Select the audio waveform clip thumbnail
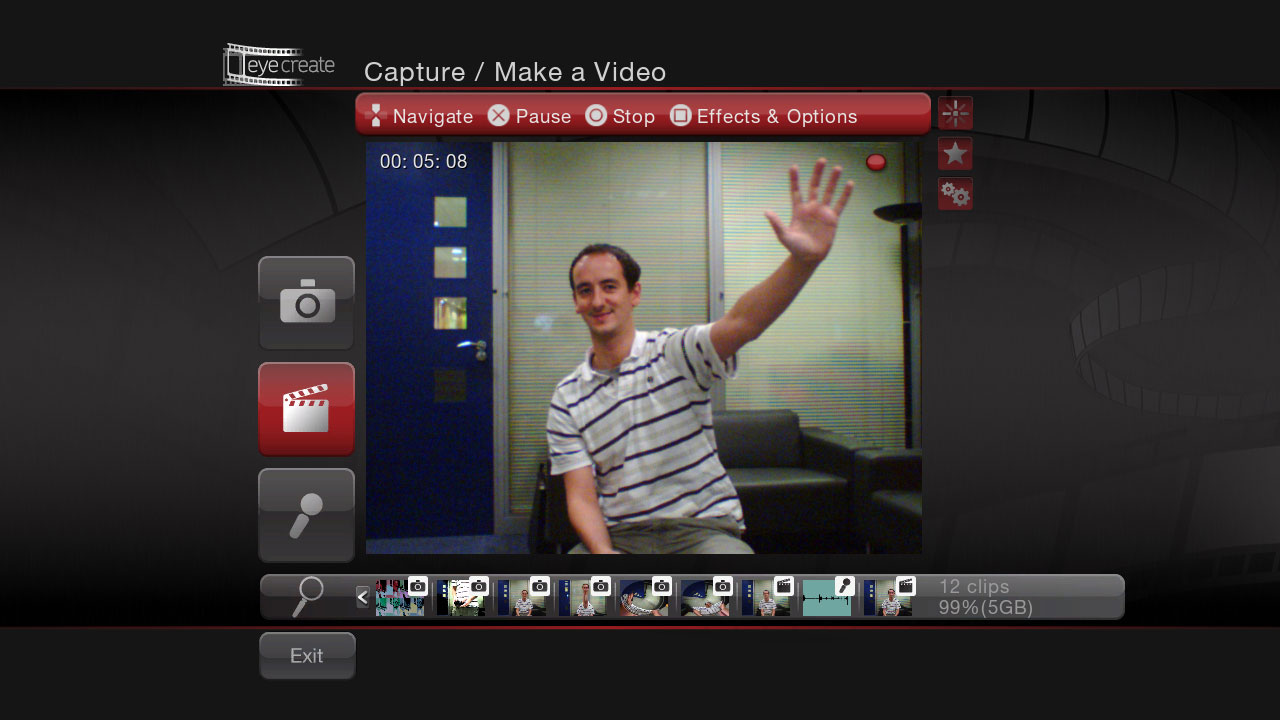The height and width of the screenshot is (720, 1280). (x=828, y=597)
